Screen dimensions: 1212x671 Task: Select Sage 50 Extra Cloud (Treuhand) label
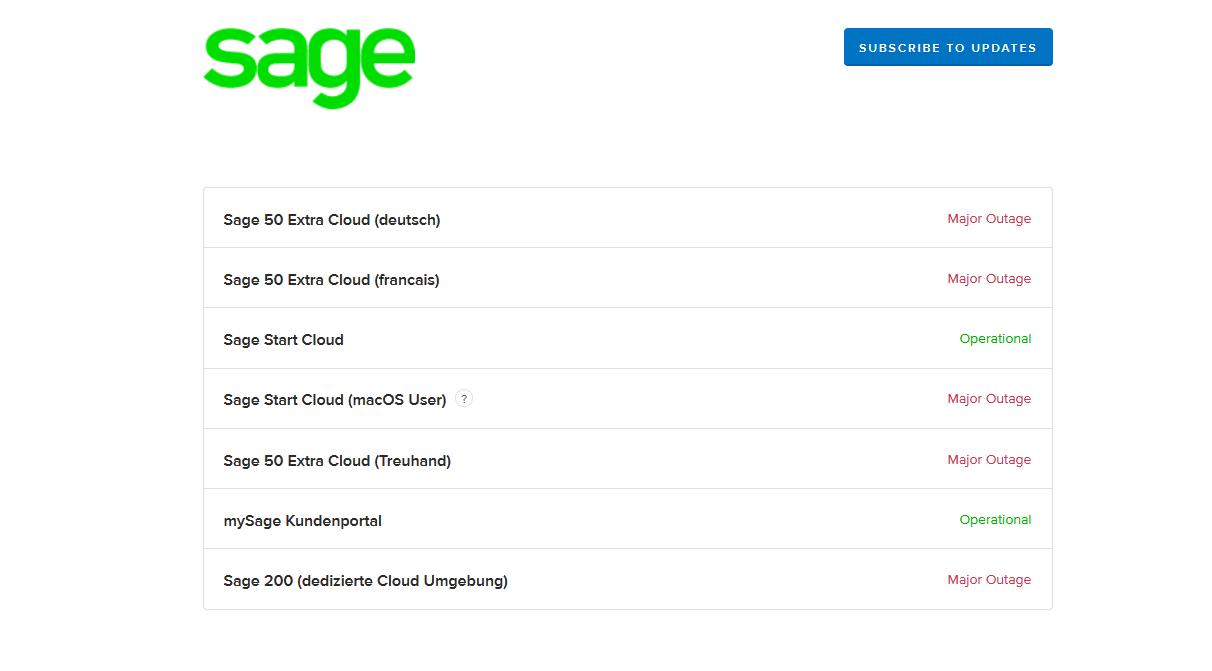pyautogui.click(x=337, y=461)
